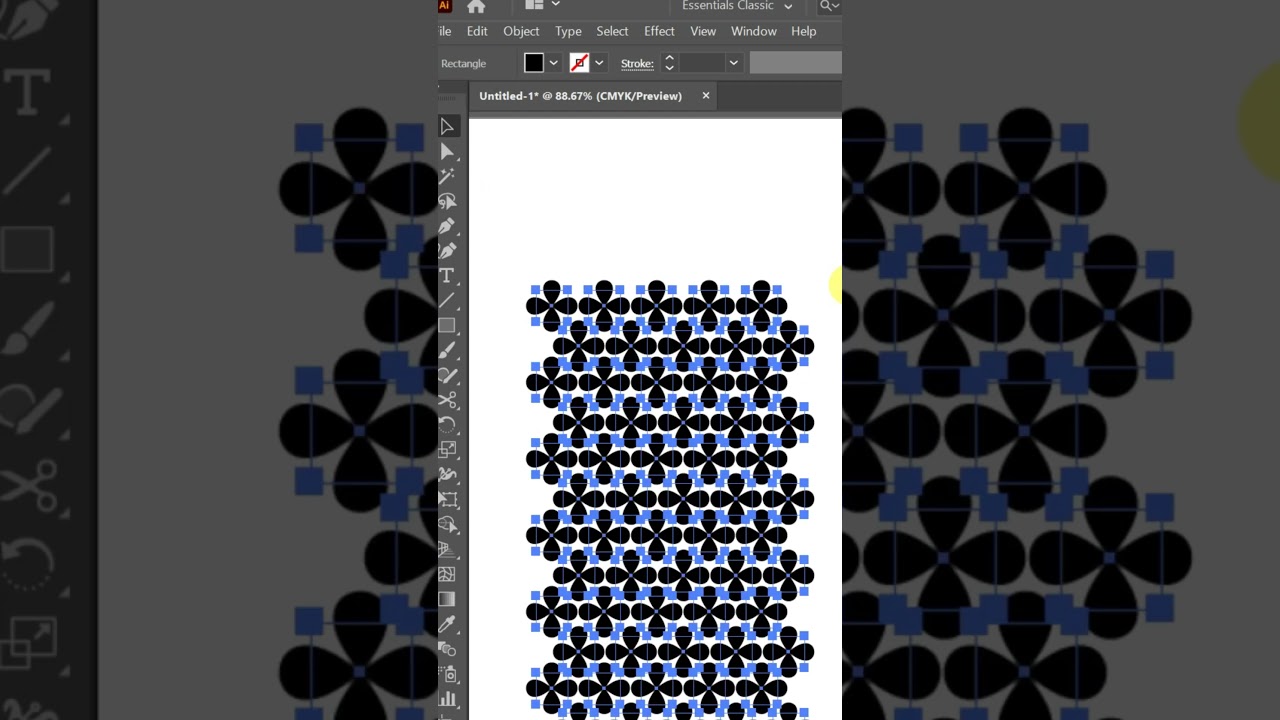This screenshot has width=1280, height=720.
Task: Select the Gradient tool
Action: (447, 599)
